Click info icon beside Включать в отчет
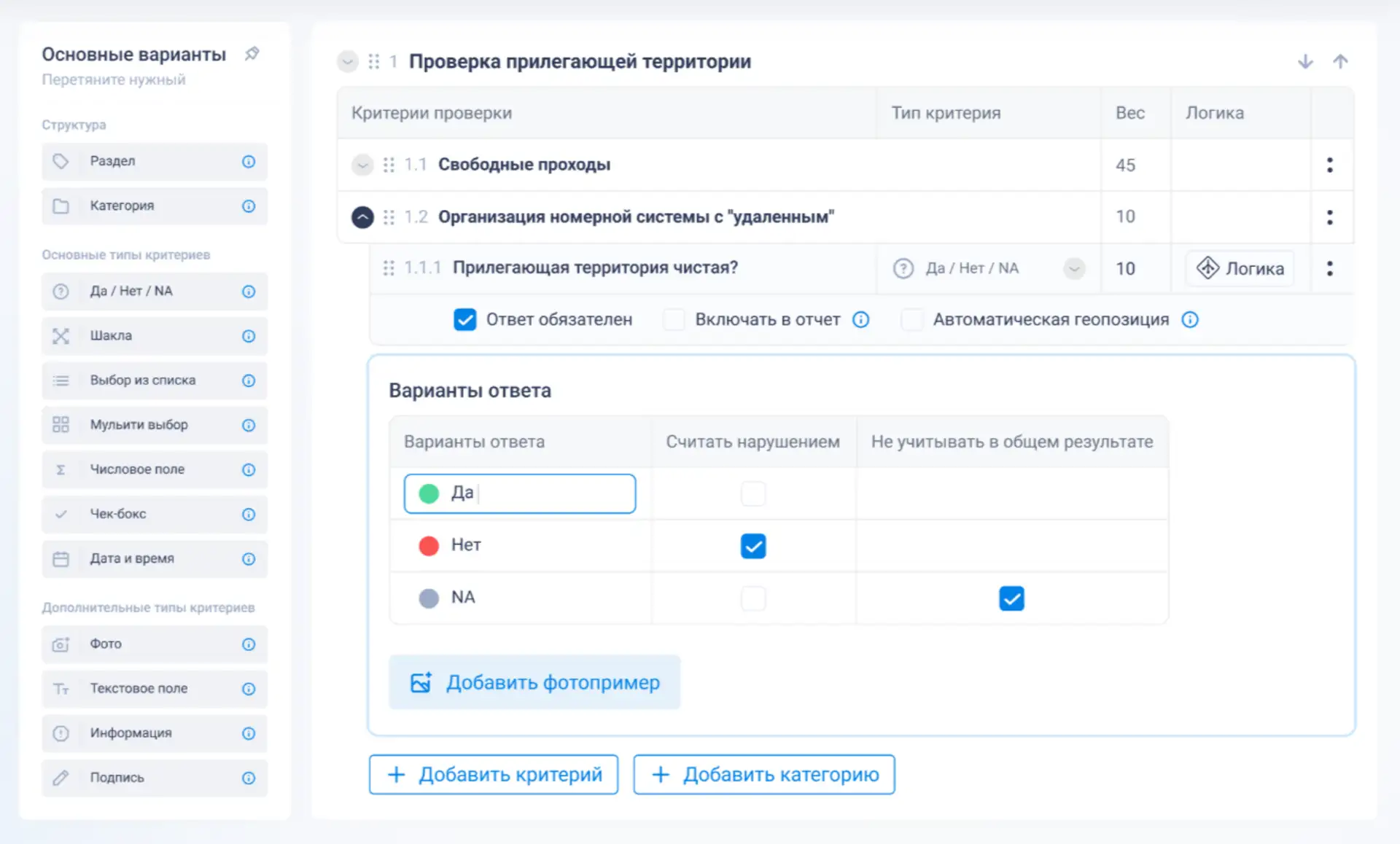 861,320
